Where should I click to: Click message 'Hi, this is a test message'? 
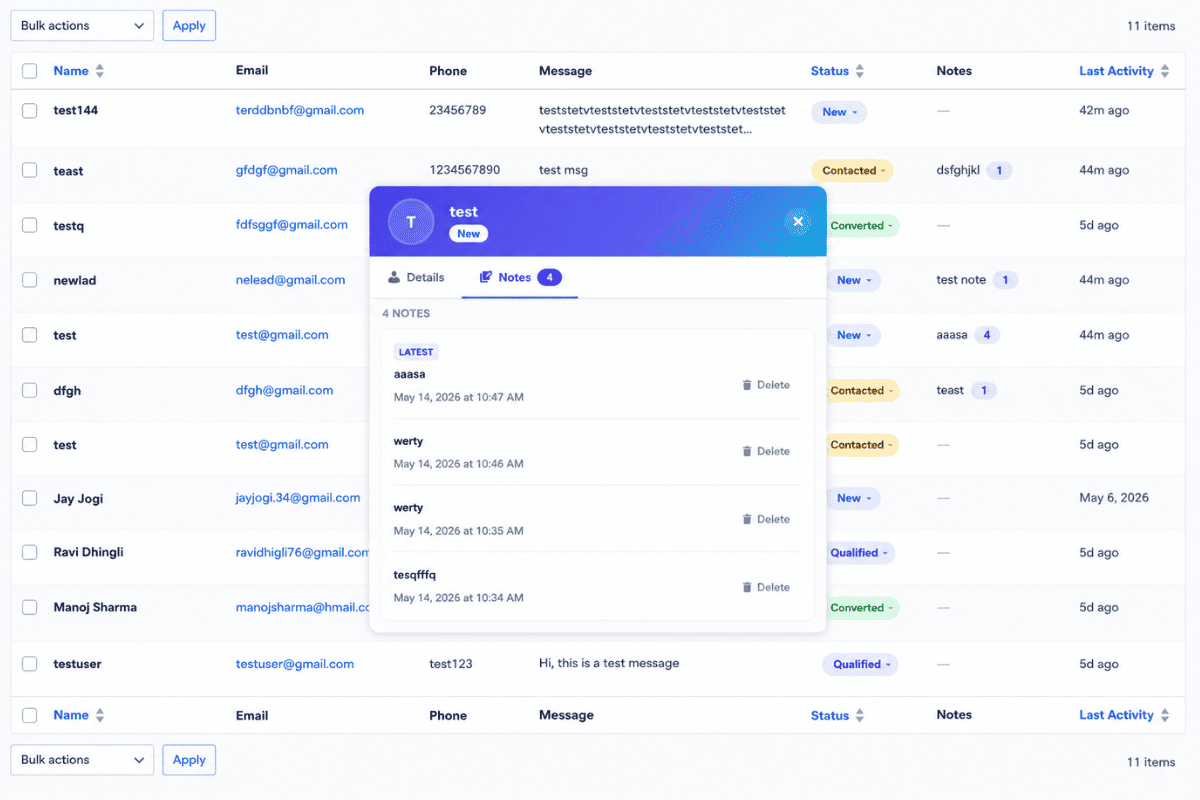coord(609,663)
